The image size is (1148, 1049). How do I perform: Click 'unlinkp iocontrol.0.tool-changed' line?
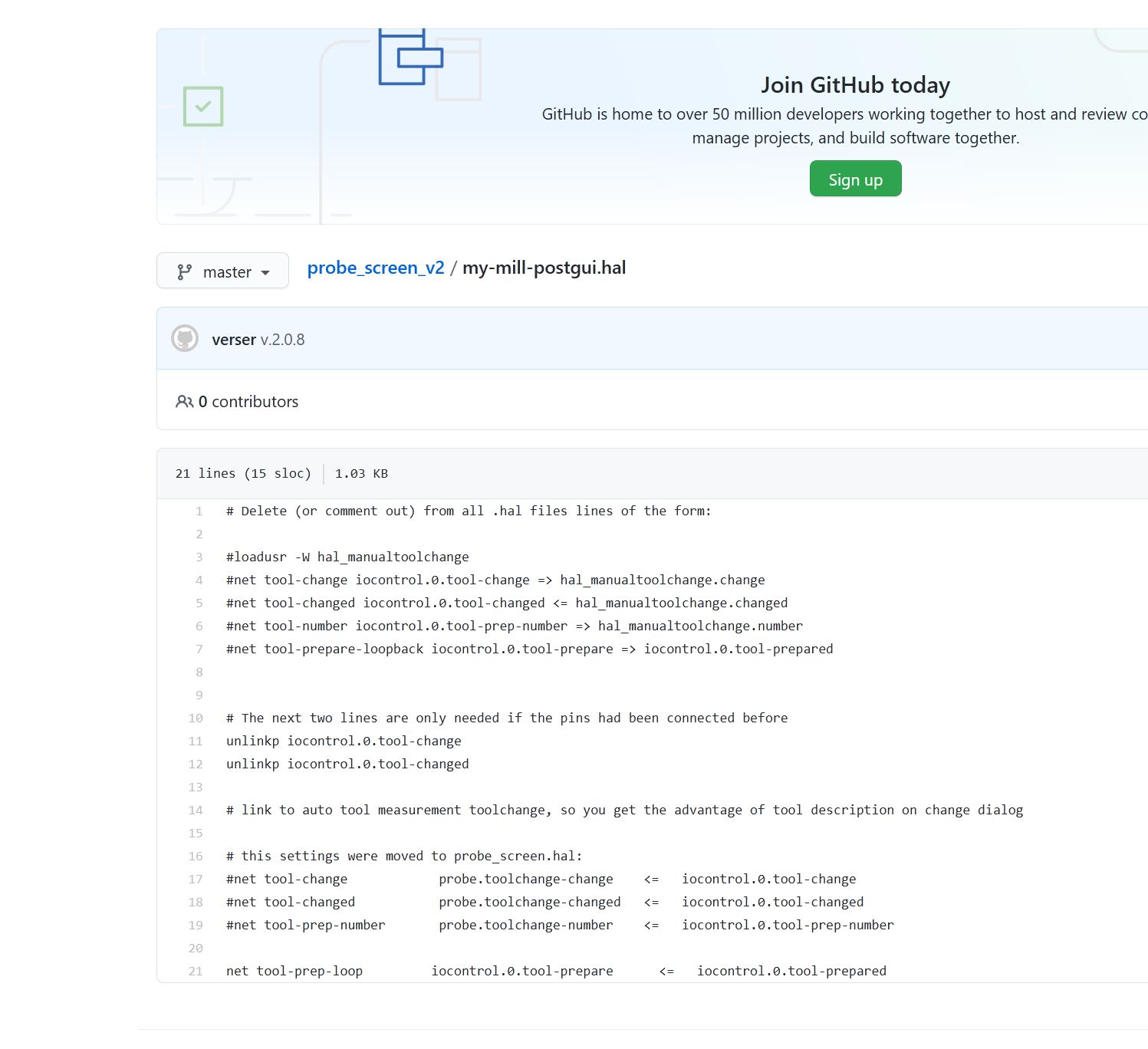tap(347, 764)
